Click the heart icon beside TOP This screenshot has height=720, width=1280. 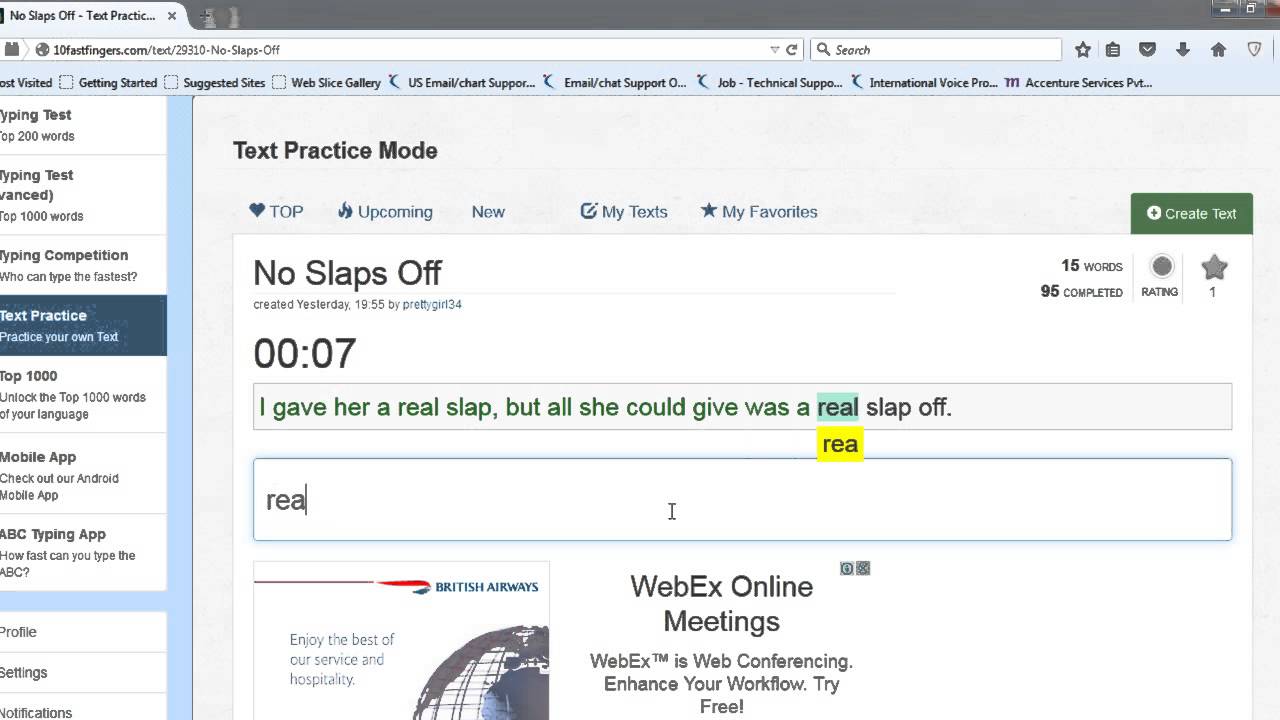[257, 210]
